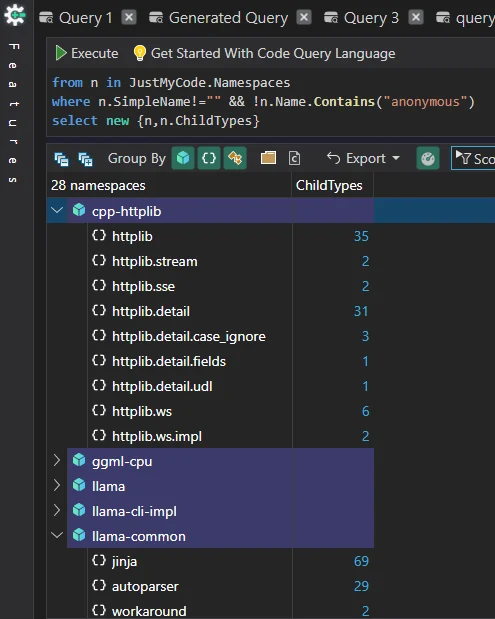
Task: Open the Features gear icon in sidebar
Action: (x=15, y=15)
